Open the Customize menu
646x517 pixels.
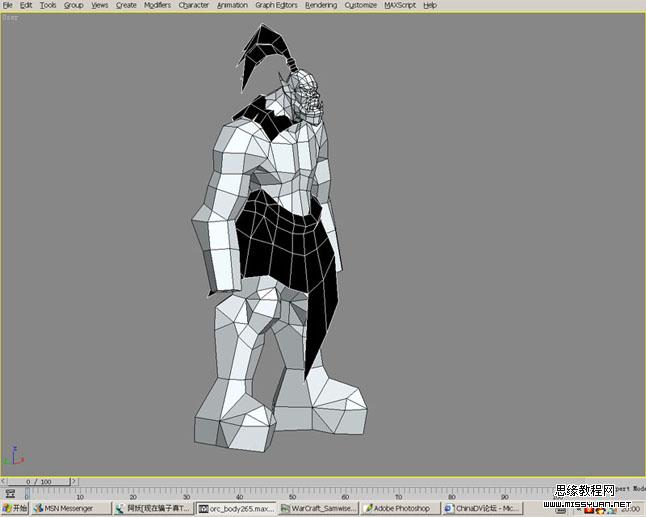[x=361, y=5]
